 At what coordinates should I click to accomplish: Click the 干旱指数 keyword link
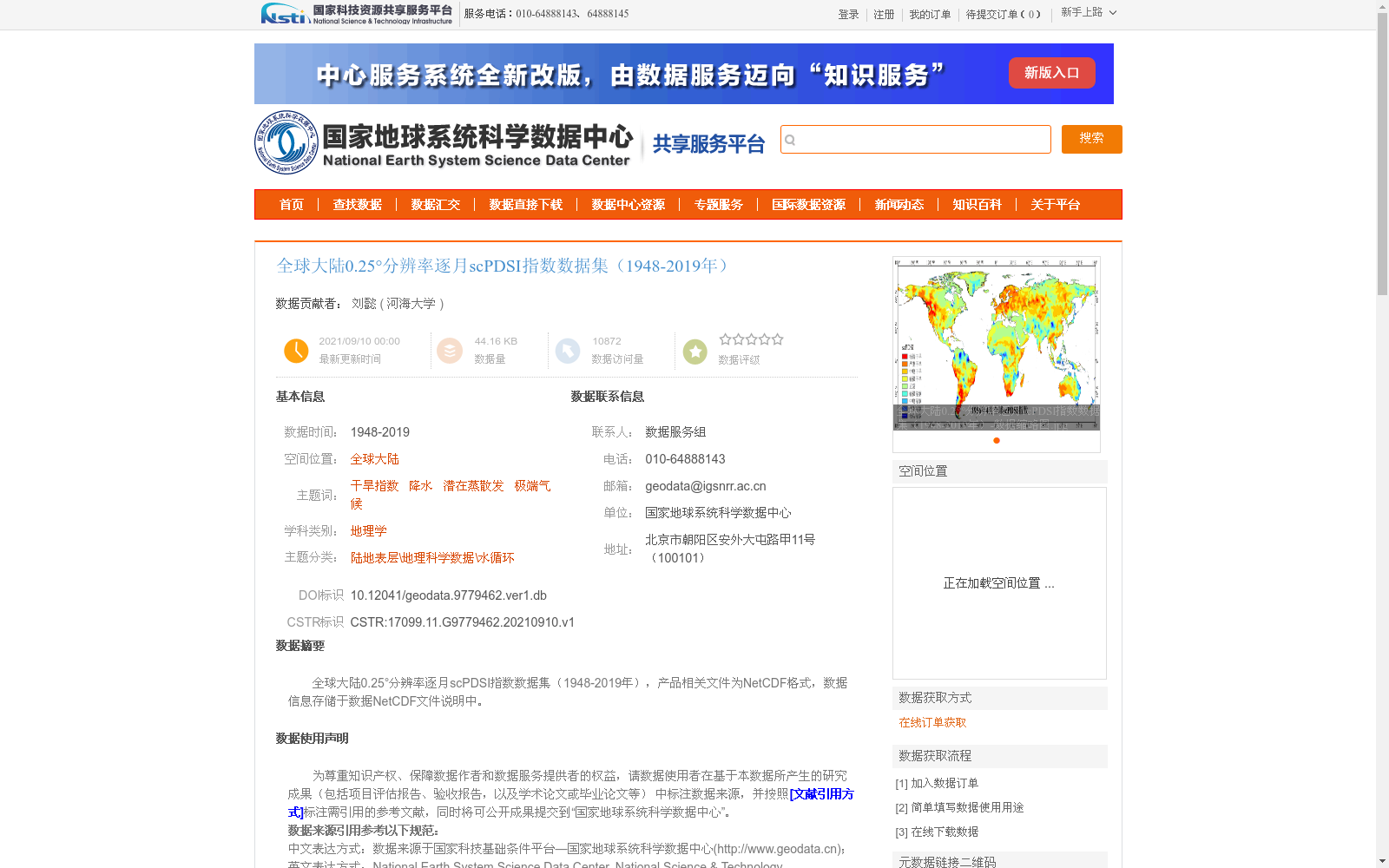[x=374, y=486]
